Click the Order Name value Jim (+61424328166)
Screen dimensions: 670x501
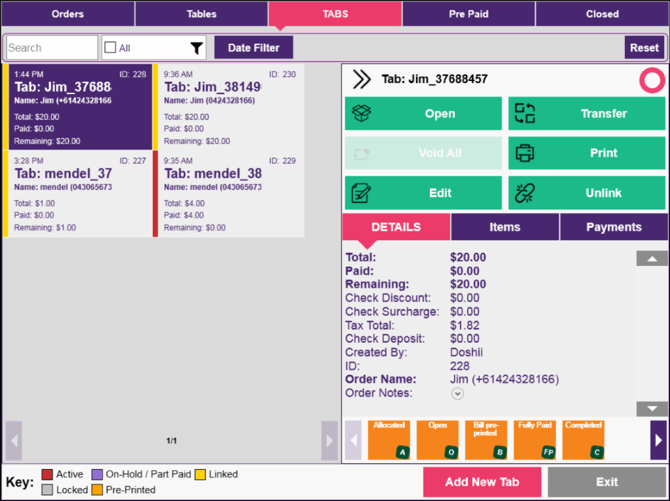504,379
